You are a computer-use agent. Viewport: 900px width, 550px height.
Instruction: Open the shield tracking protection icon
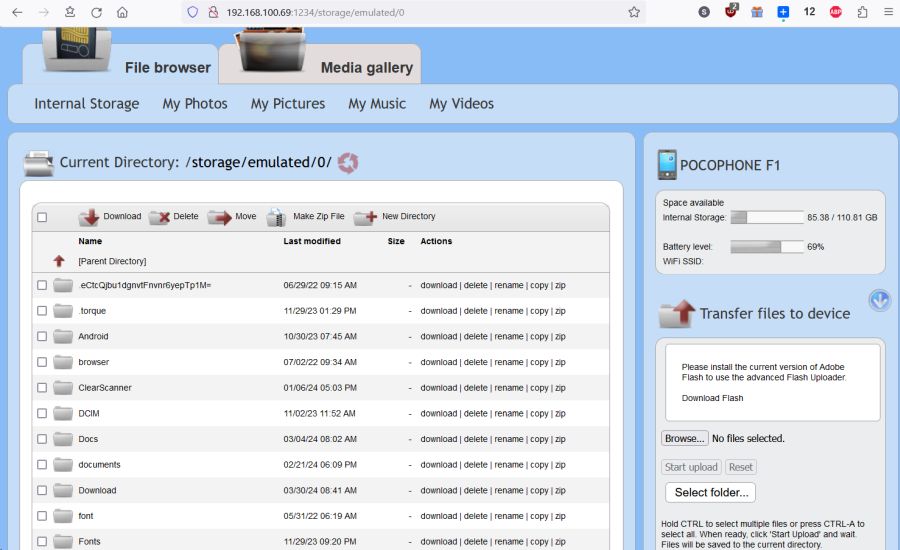coord(193,12)
